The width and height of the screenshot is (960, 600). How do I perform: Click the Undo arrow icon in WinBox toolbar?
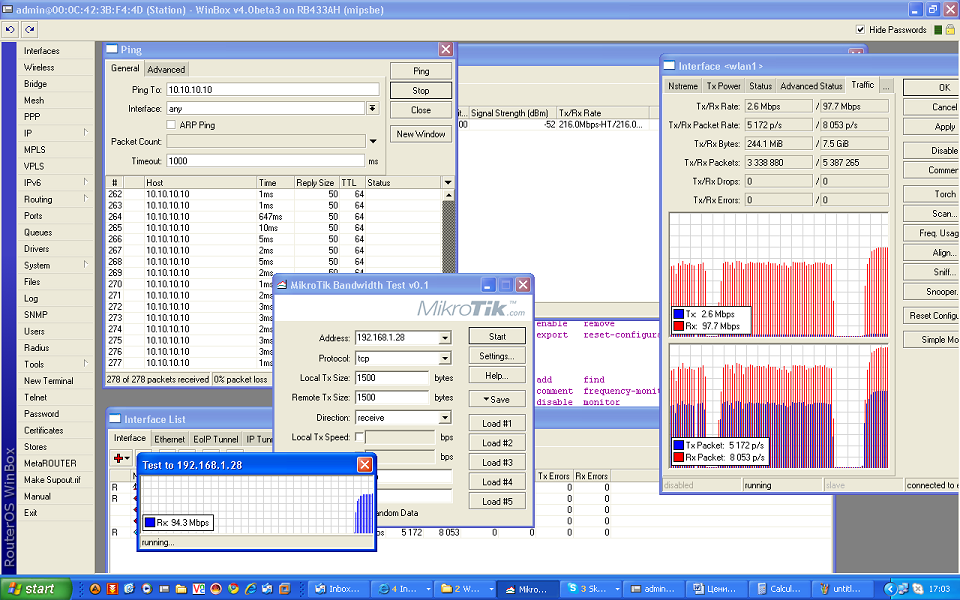(x=9, y=29)
